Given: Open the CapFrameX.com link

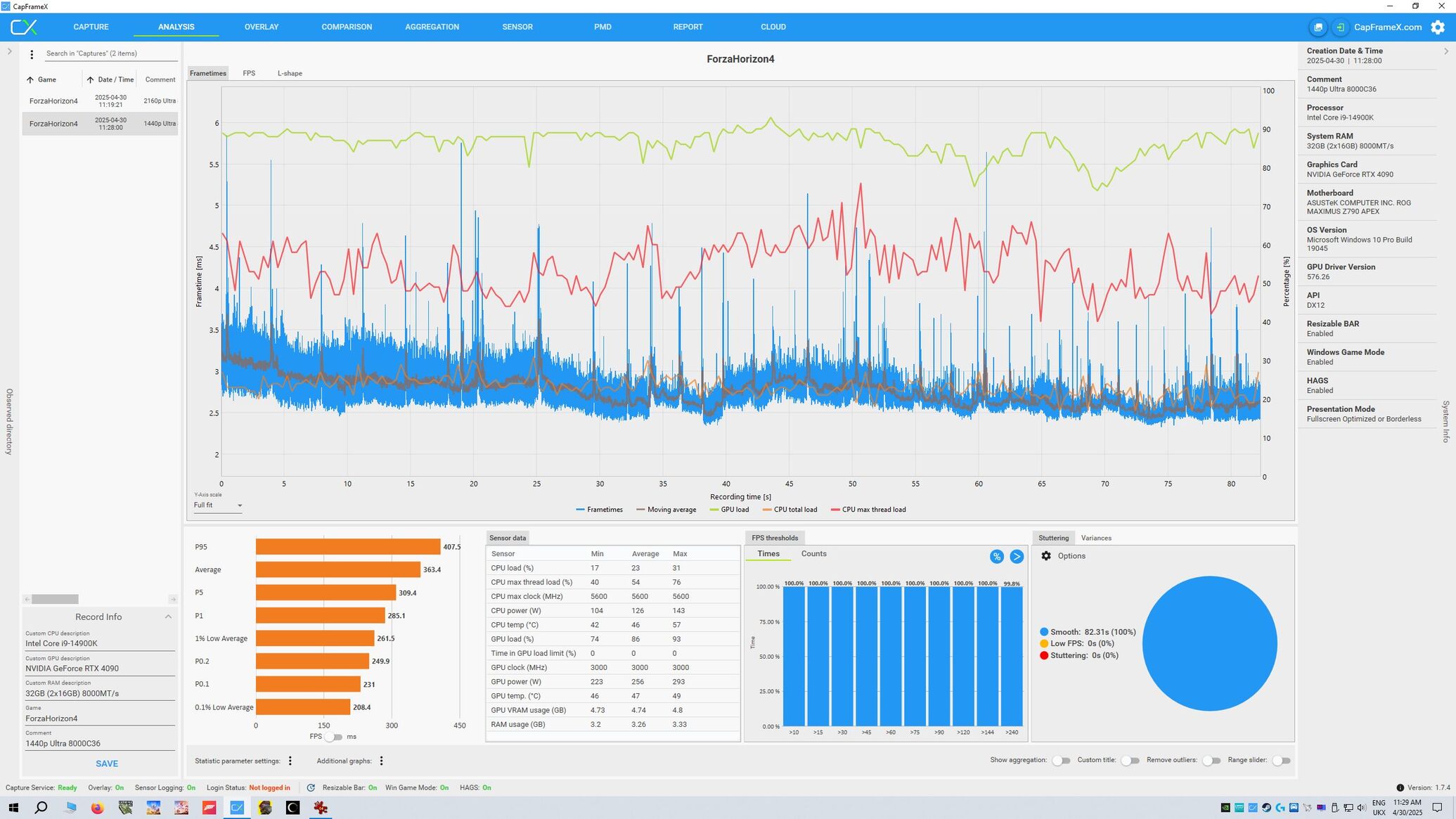Looking at the screenshot, I should pos(1388,27).
